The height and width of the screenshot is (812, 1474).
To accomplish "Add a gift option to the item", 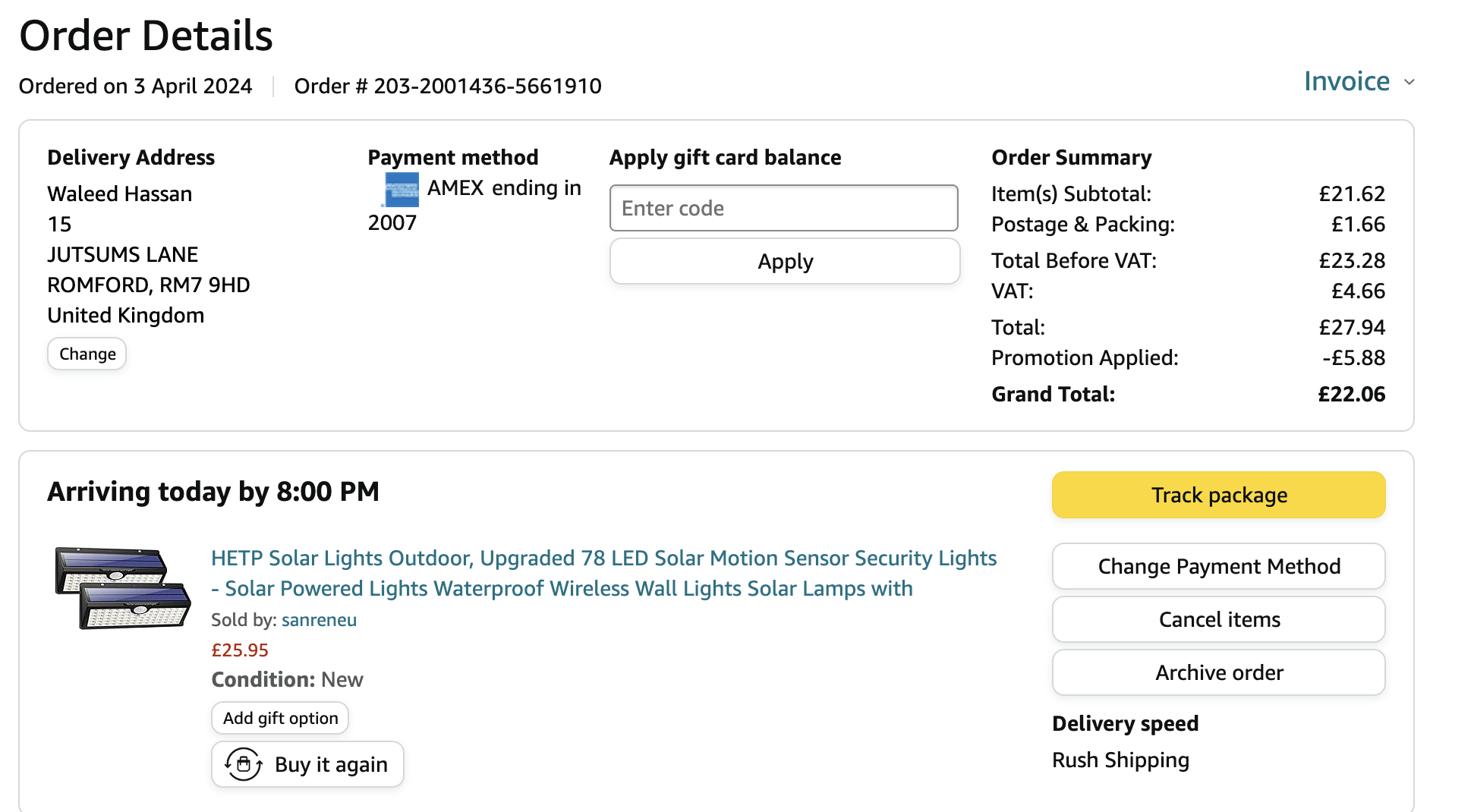I will click(x=280, y=718).
